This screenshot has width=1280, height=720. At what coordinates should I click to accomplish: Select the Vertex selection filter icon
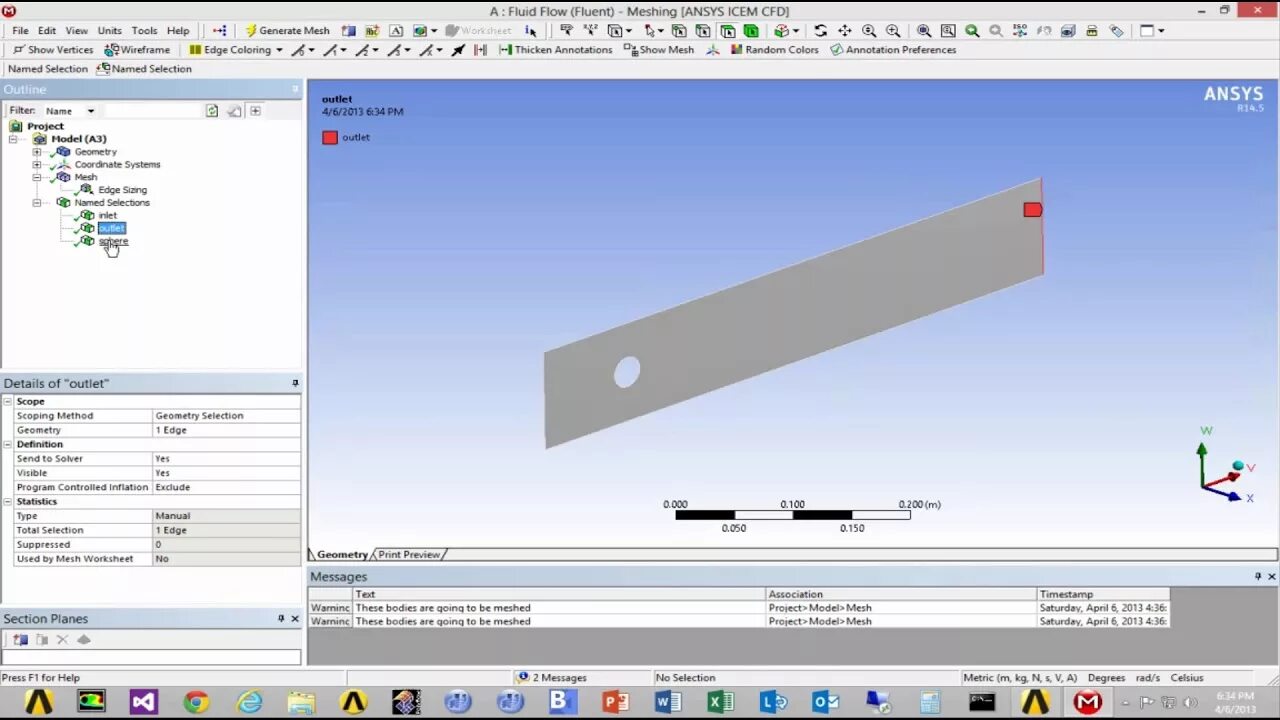tap(677, 30)
